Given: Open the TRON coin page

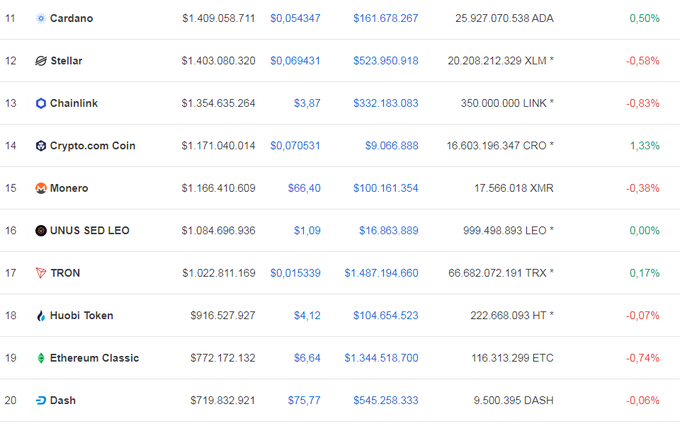Looking at the screenshot, I should click(x=65, y=273).
